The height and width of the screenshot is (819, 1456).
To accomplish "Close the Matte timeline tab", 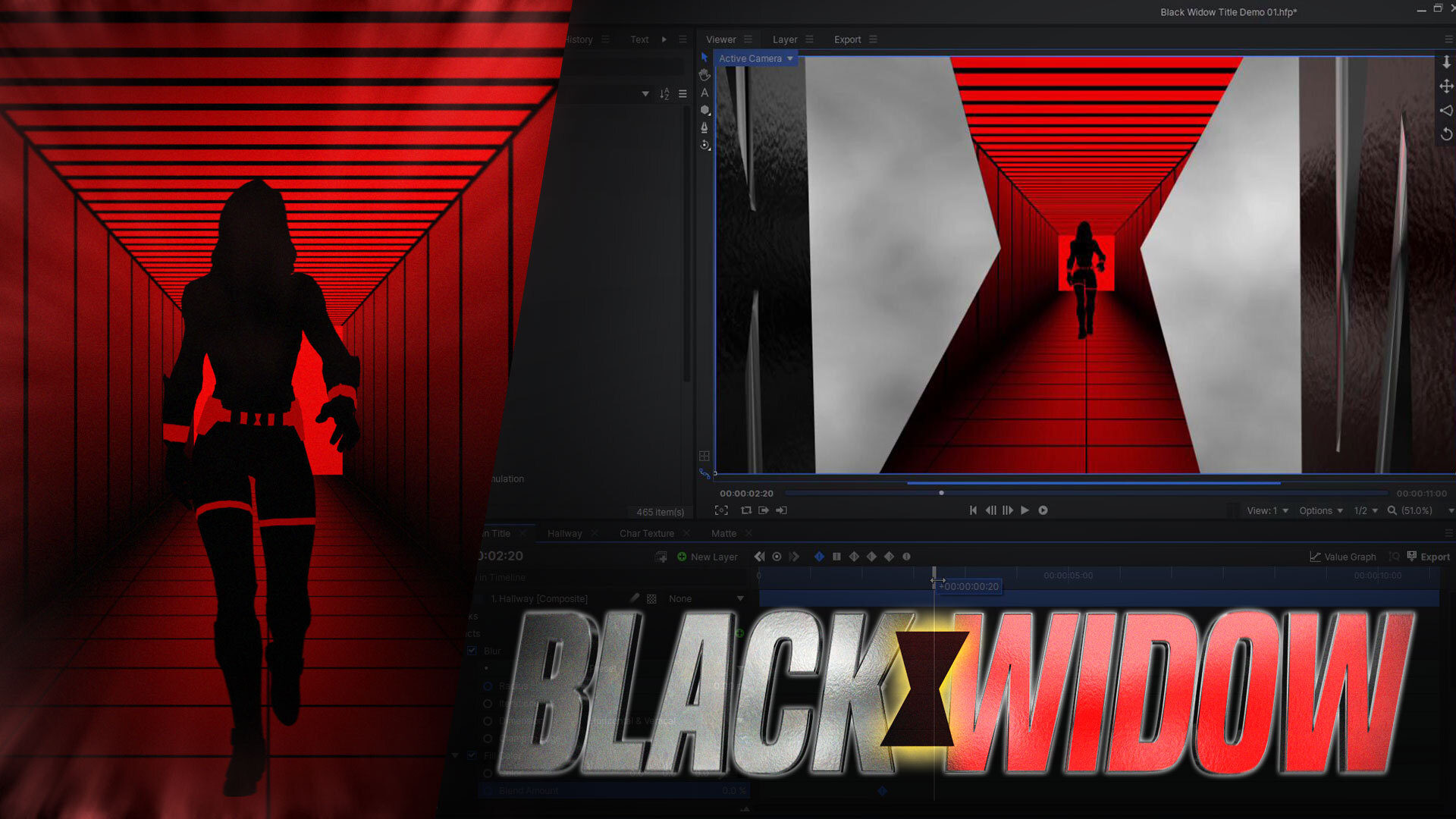I will point(748,534).
